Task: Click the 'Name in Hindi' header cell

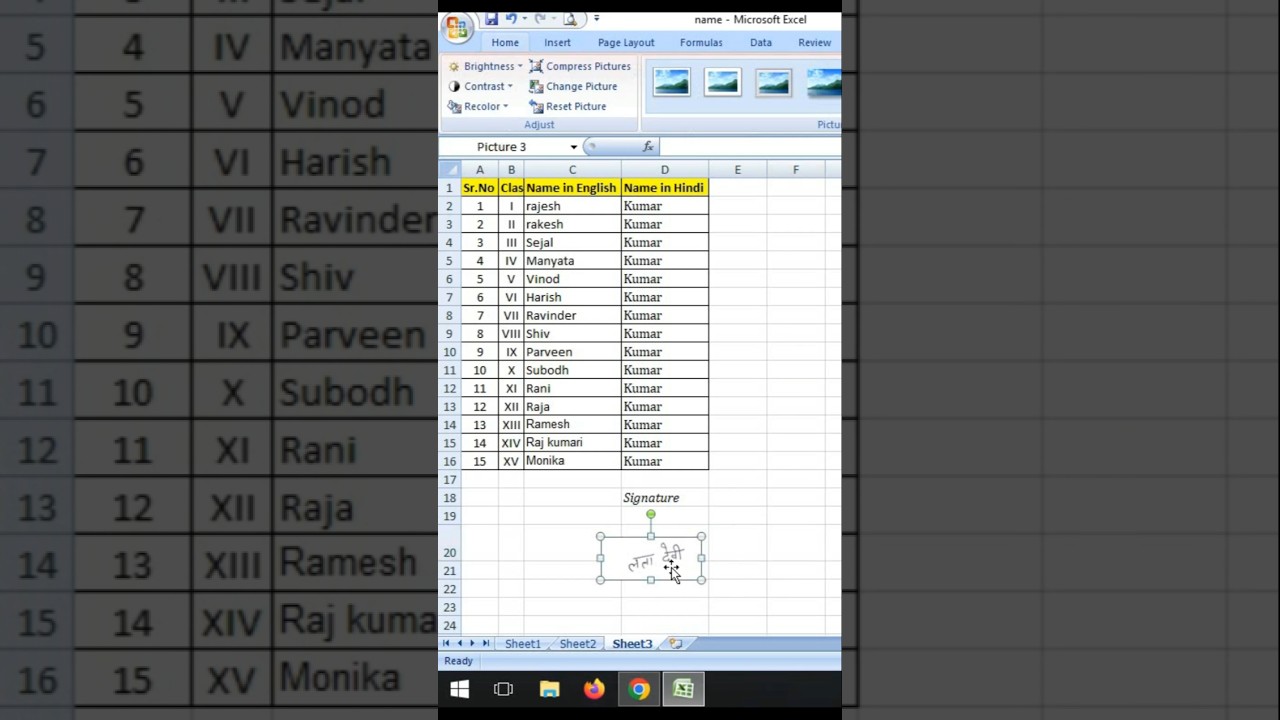Action: pyautogui.click(x=664, y=188)
